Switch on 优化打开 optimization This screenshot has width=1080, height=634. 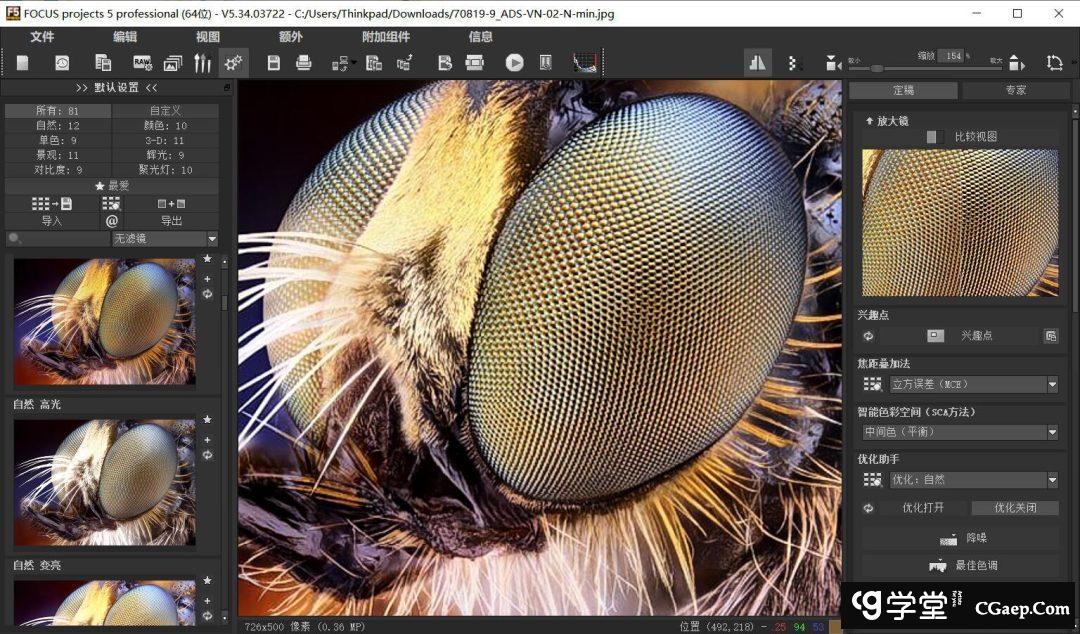[x=922, y=508]
